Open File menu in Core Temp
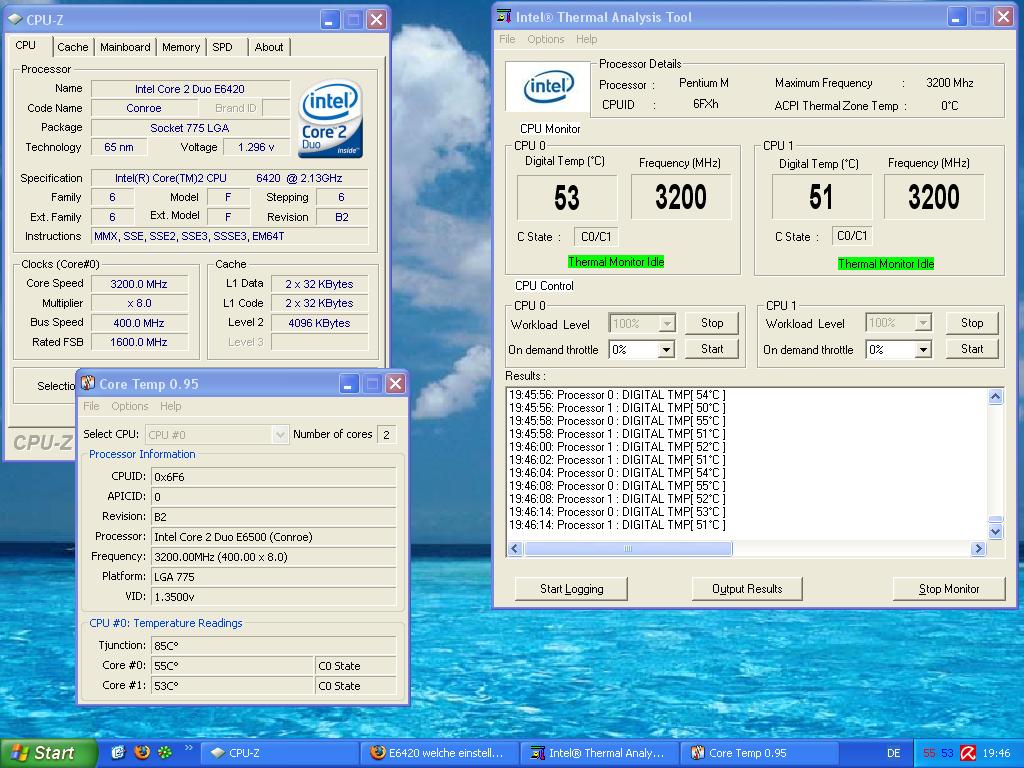Screen dimensions: 1024x768 point(91,406)
